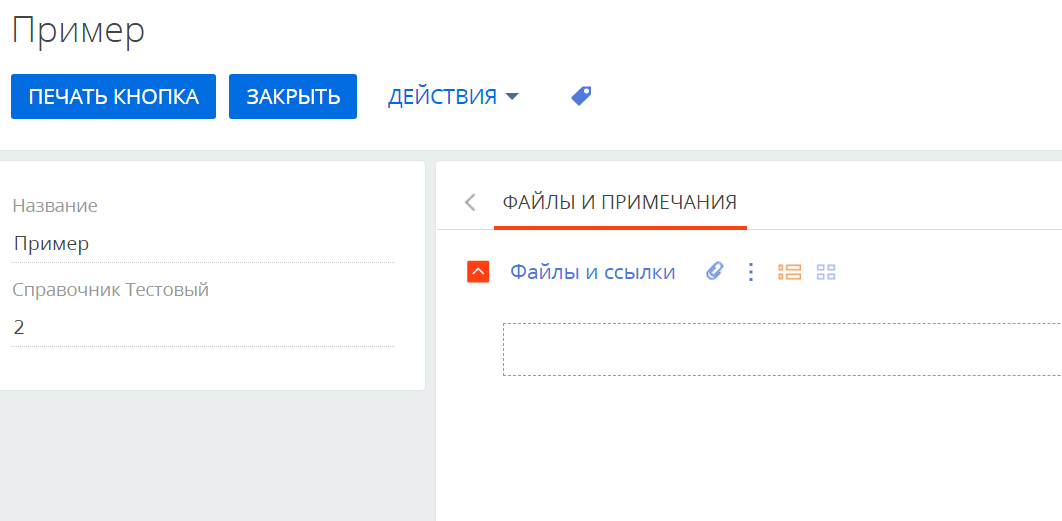Image resolution: width=1062 pixels, height=521 pixels.
Task: Click the Справочник Тестовый field value 2
Action: pos(203,328)
